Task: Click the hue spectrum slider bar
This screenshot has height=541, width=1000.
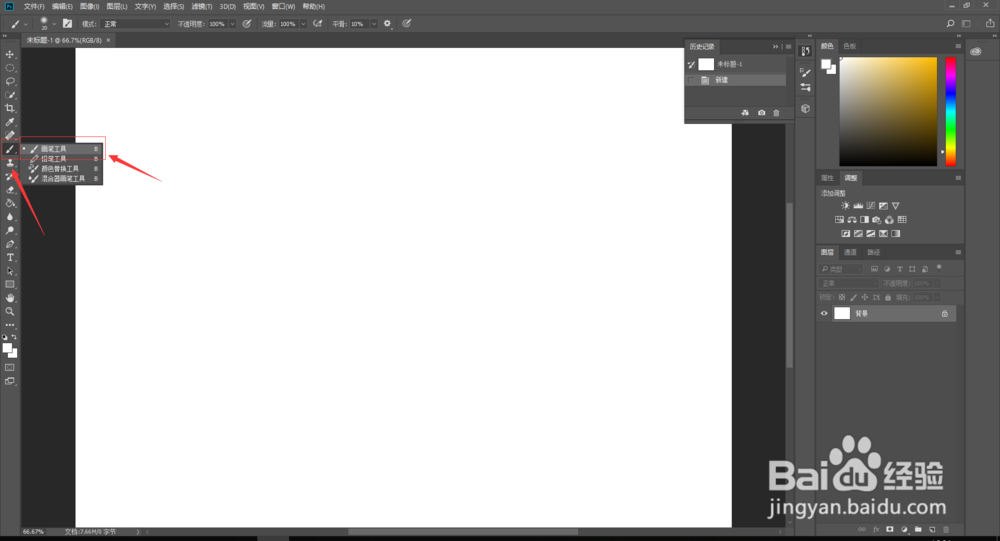Action: click(x=950, y=112)
